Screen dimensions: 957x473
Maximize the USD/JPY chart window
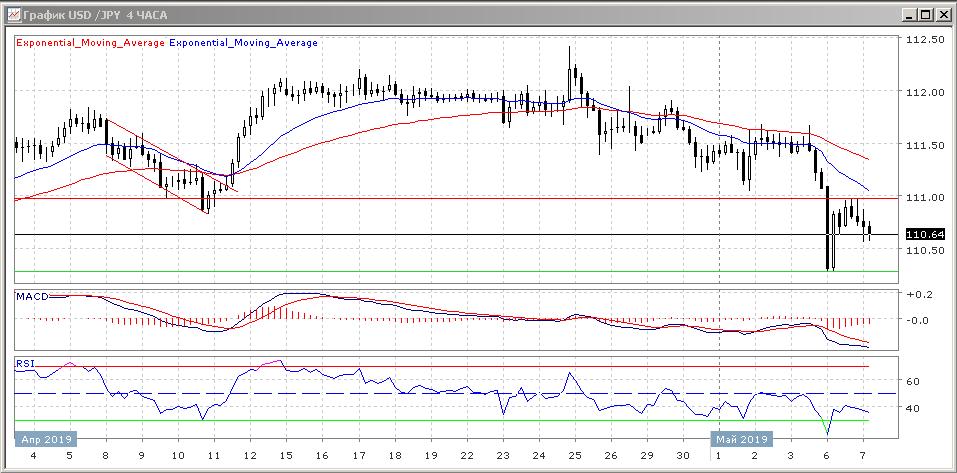(924, 14)
